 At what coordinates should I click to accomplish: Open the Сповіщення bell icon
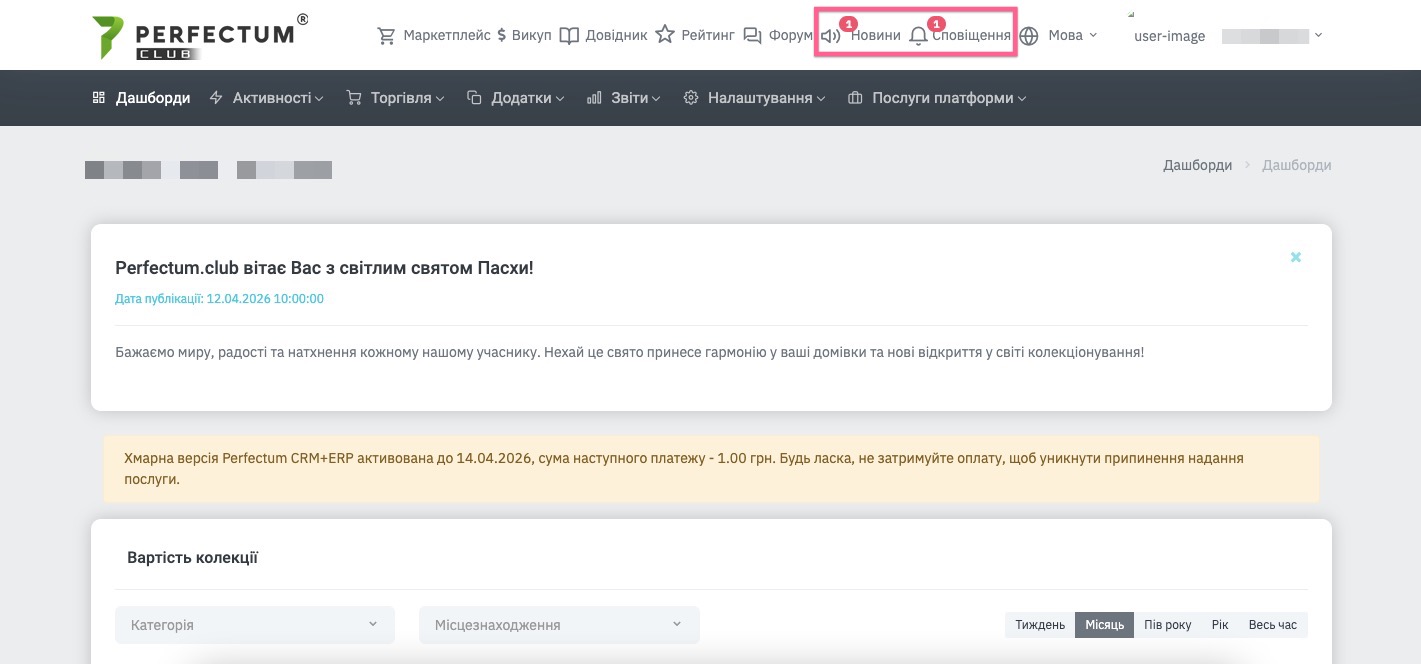coord(918,37)
